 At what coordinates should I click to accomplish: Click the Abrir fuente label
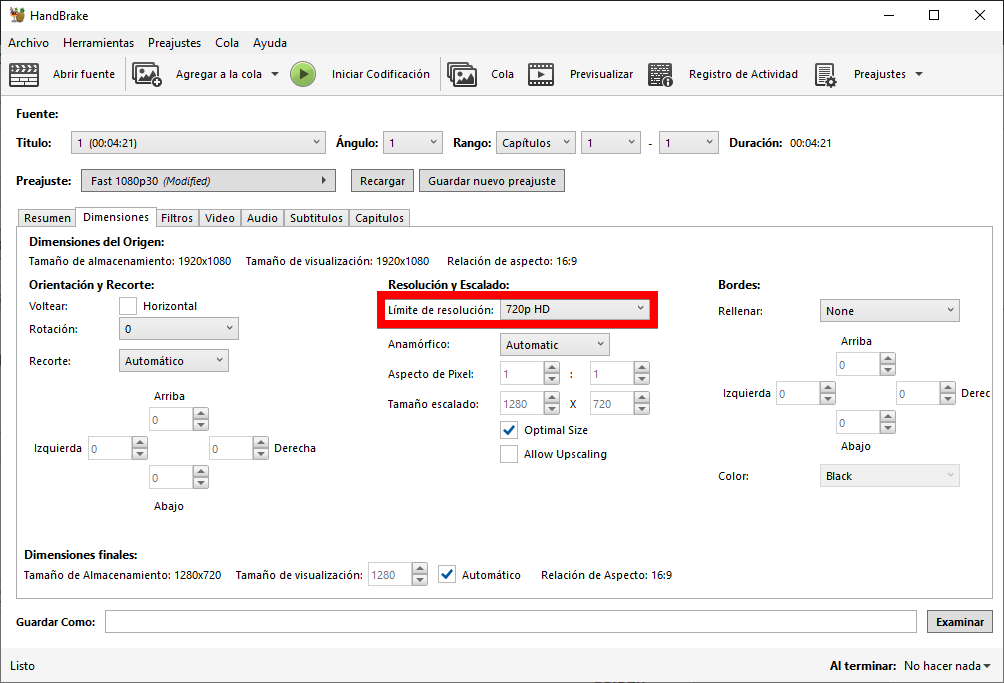tap(84, 74)
